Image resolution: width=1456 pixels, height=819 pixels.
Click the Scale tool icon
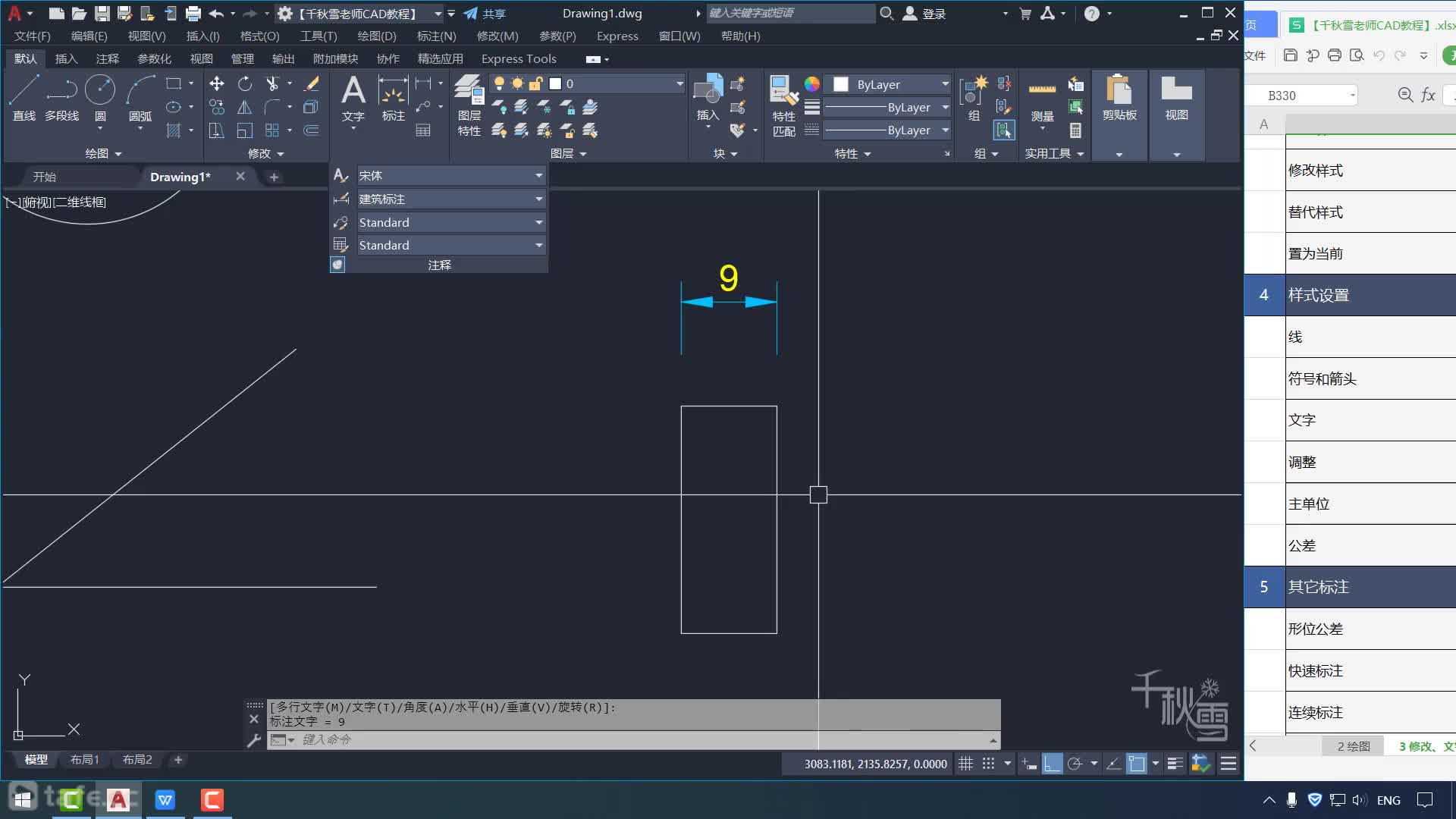pos(244,130)
